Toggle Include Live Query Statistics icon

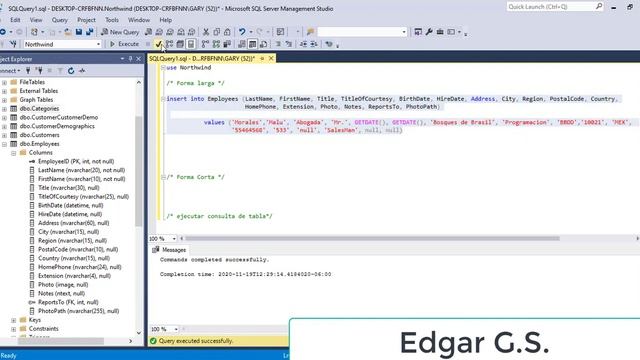(216, 44)
